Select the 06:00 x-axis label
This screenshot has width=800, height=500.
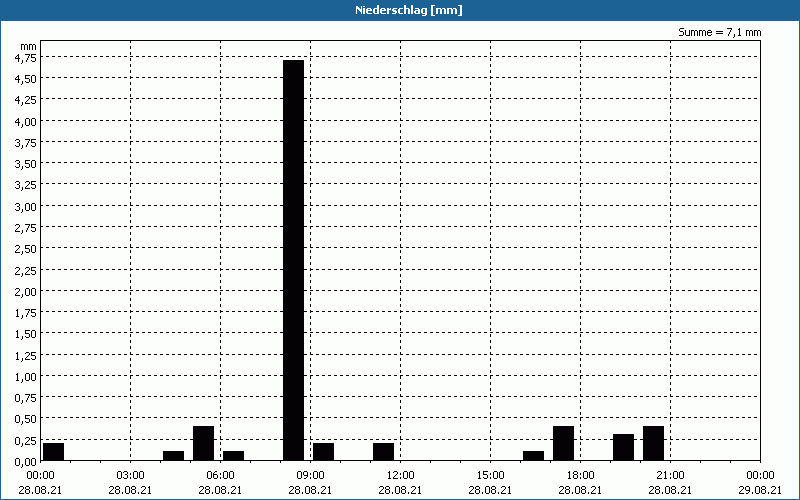pyautogui.click(x=220, y=476)
